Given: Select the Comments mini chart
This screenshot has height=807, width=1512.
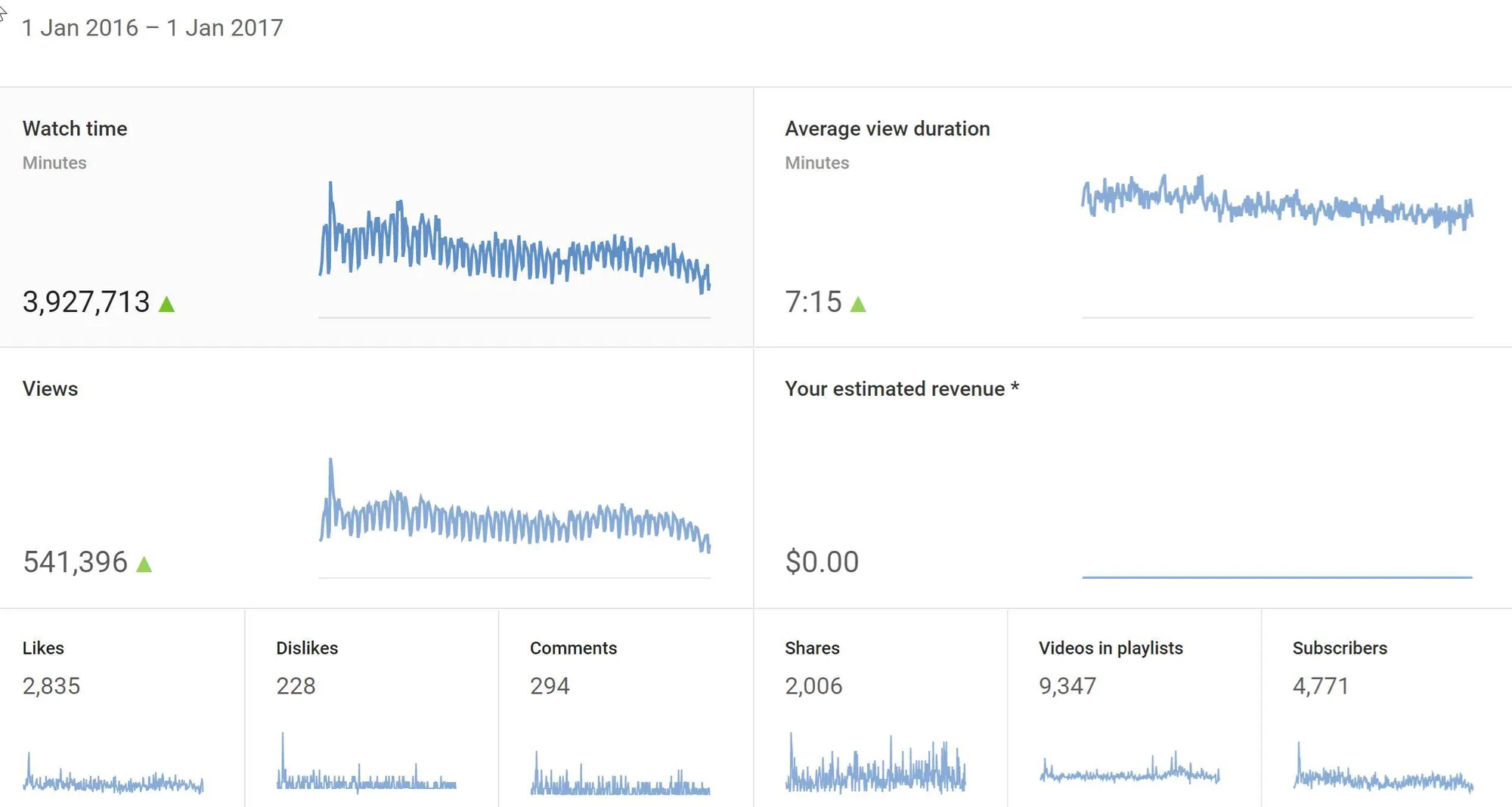Looking at the screenshot, I should coord(621,772).
